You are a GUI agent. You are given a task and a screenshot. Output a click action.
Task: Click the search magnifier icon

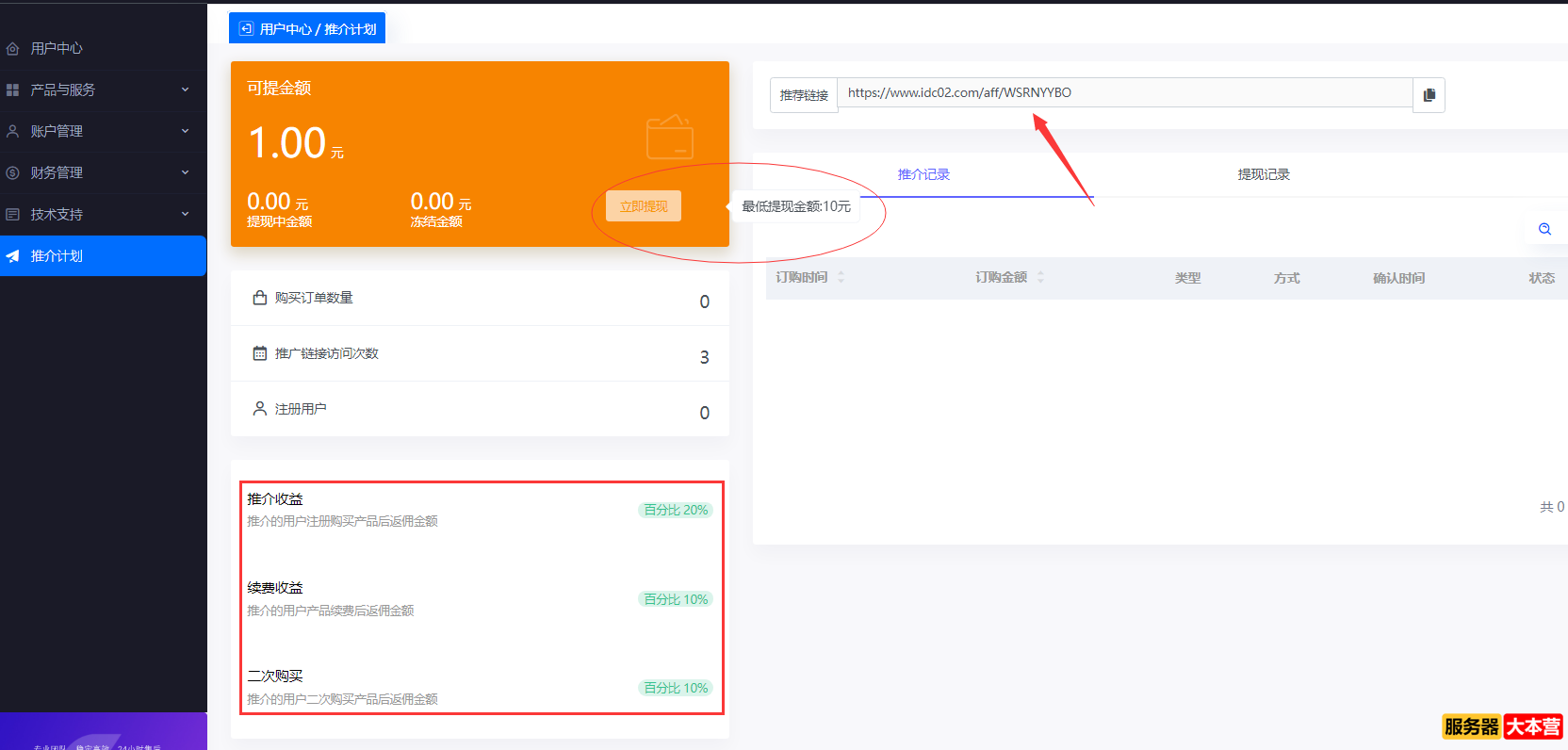point(1544,229)
